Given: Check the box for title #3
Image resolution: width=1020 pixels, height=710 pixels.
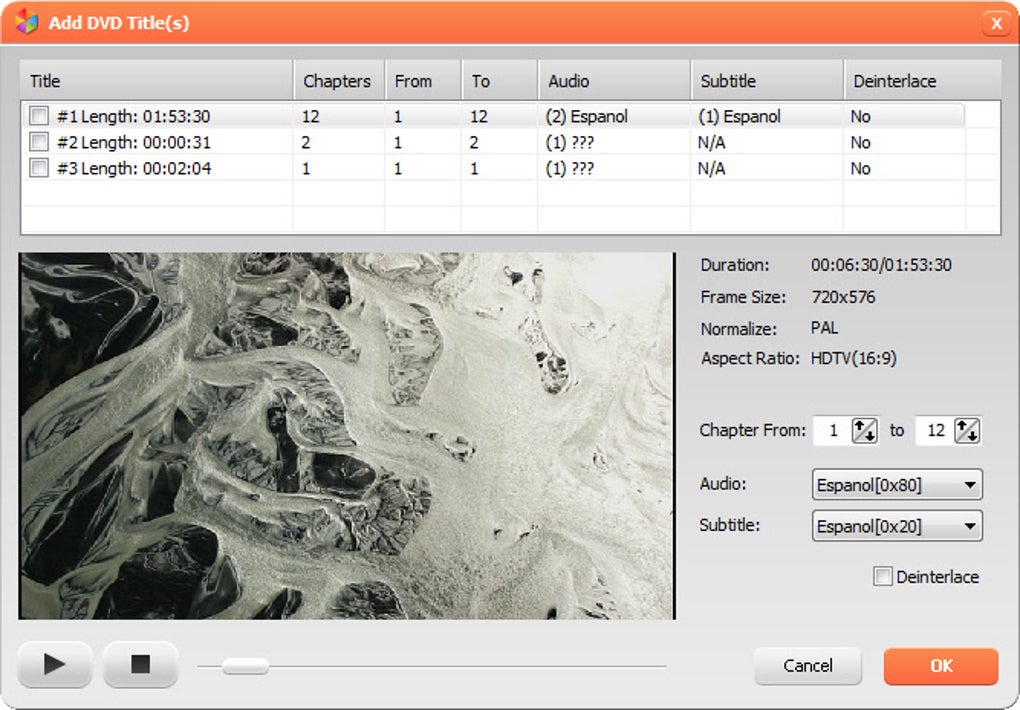Looking at the screenshot, I should coord(39,168).
